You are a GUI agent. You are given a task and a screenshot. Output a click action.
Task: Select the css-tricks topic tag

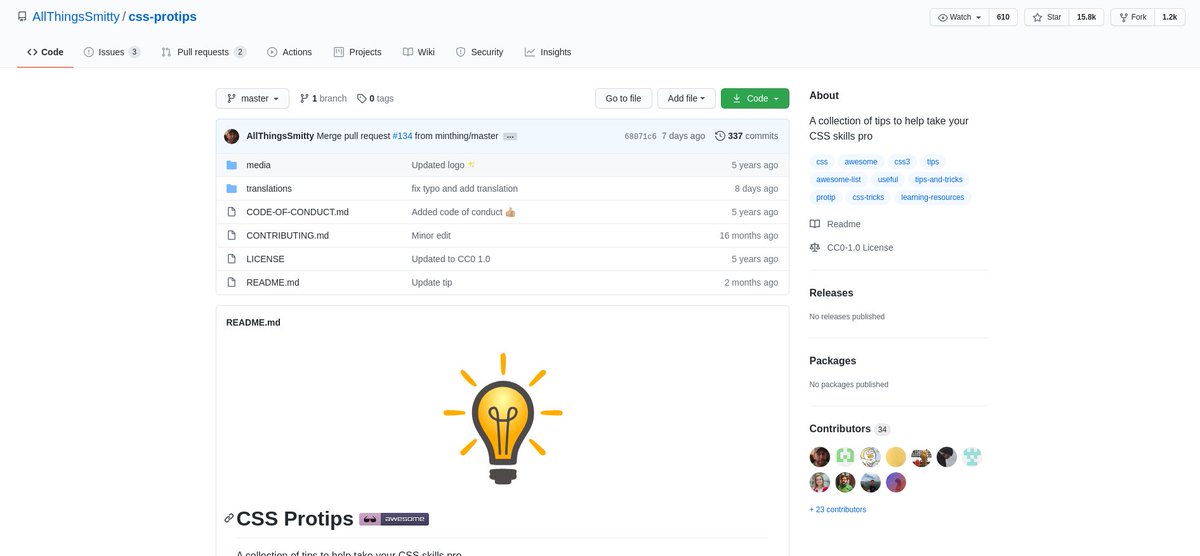(x=868, y=197)
